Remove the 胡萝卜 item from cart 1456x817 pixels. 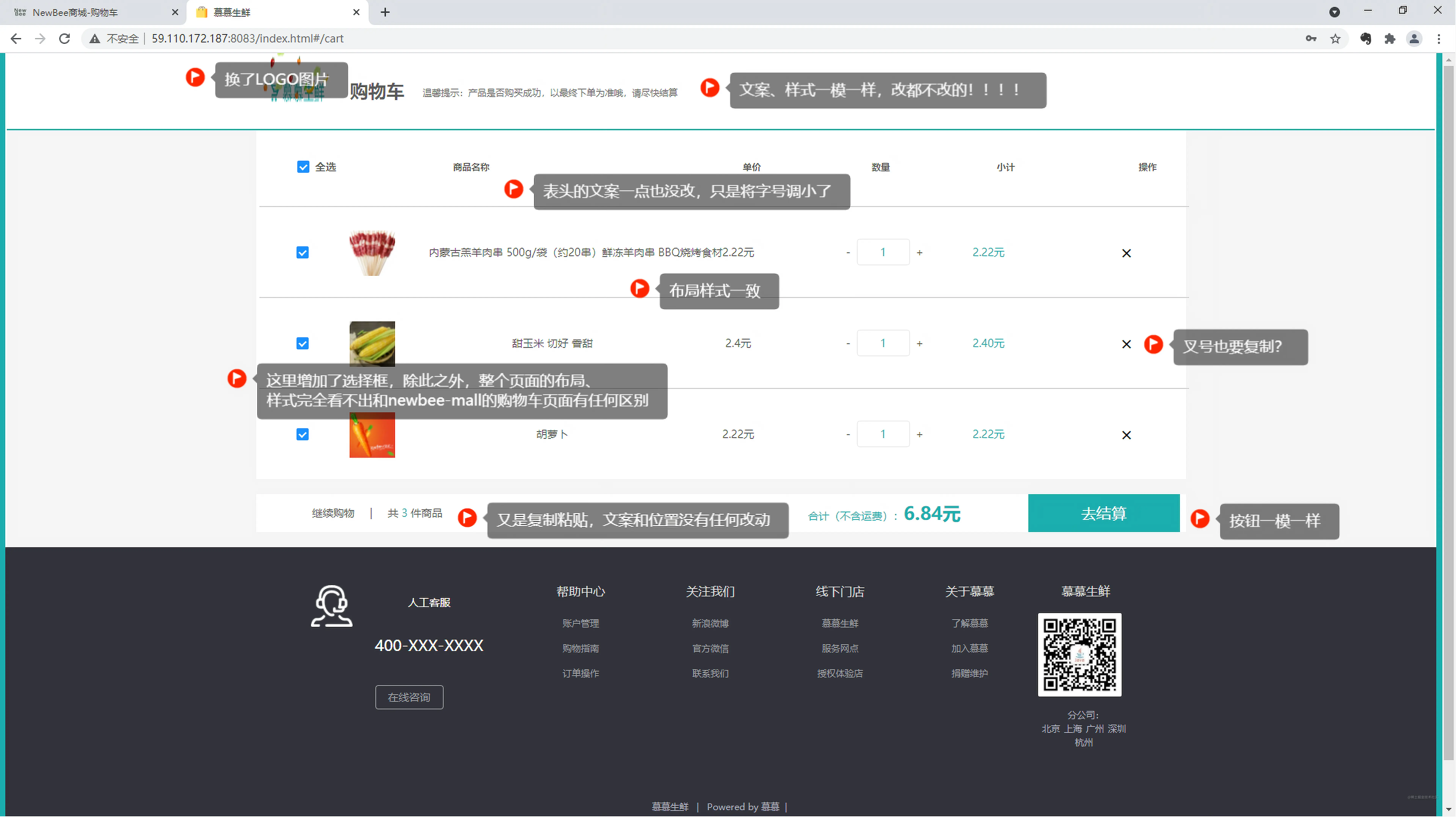1127,435
